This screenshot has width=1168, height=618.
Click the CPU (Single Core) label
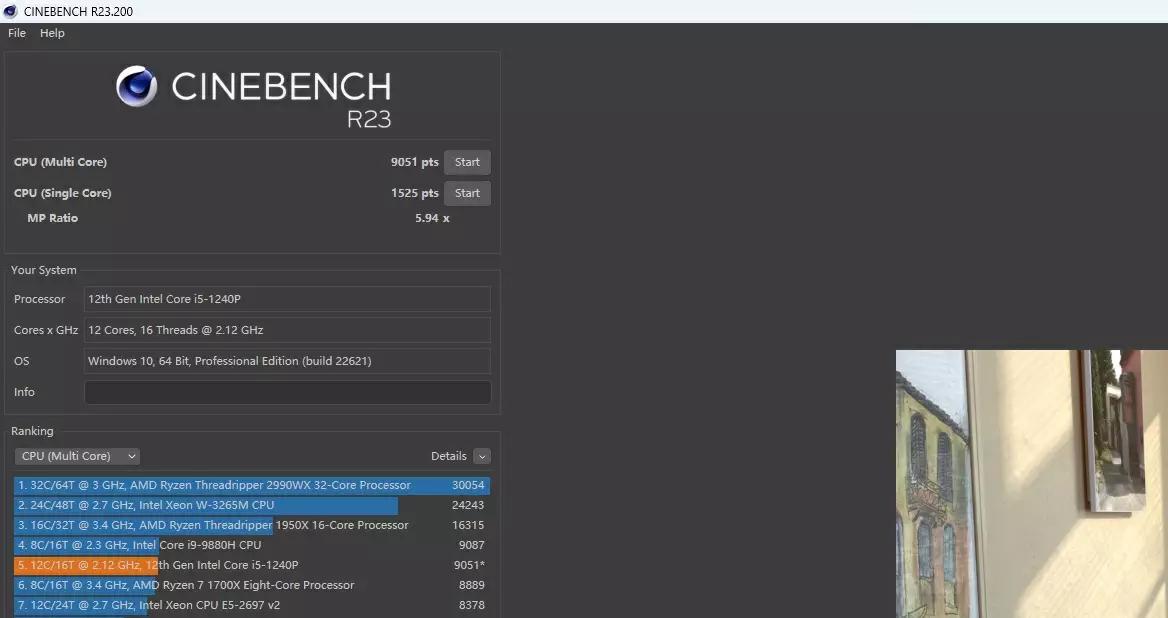tap(63, 193)
